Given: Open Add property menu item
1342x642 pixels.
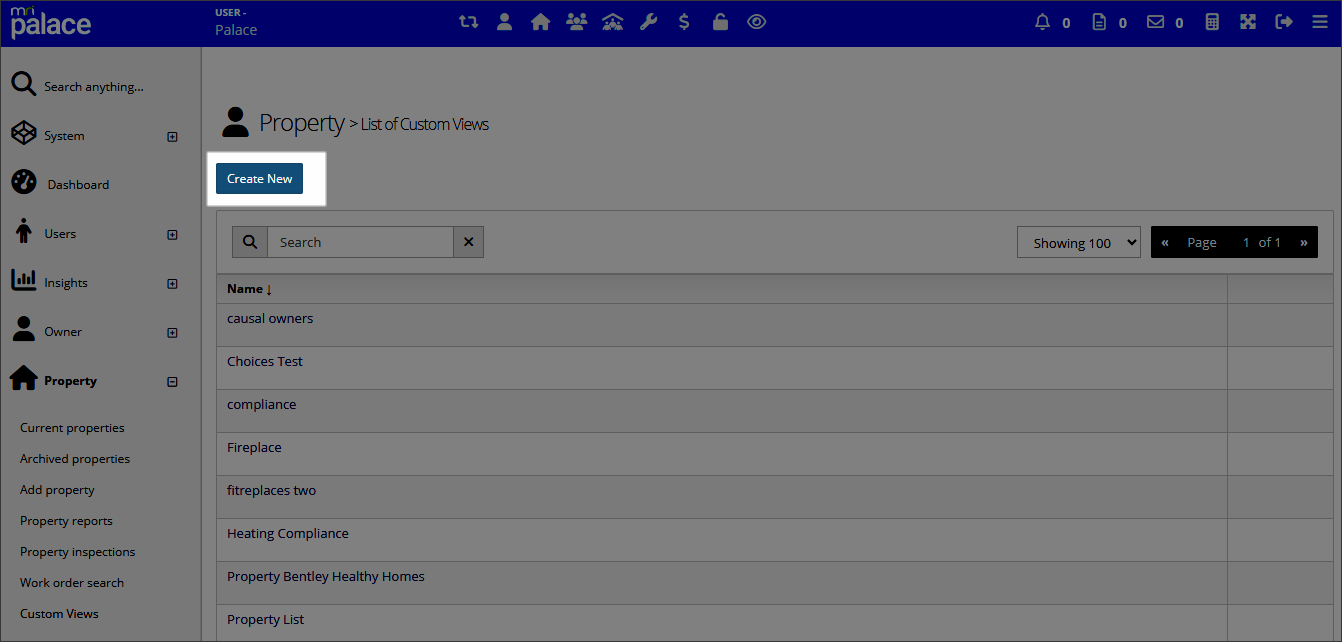Looking at the screenshot, I should click(57, 490).
